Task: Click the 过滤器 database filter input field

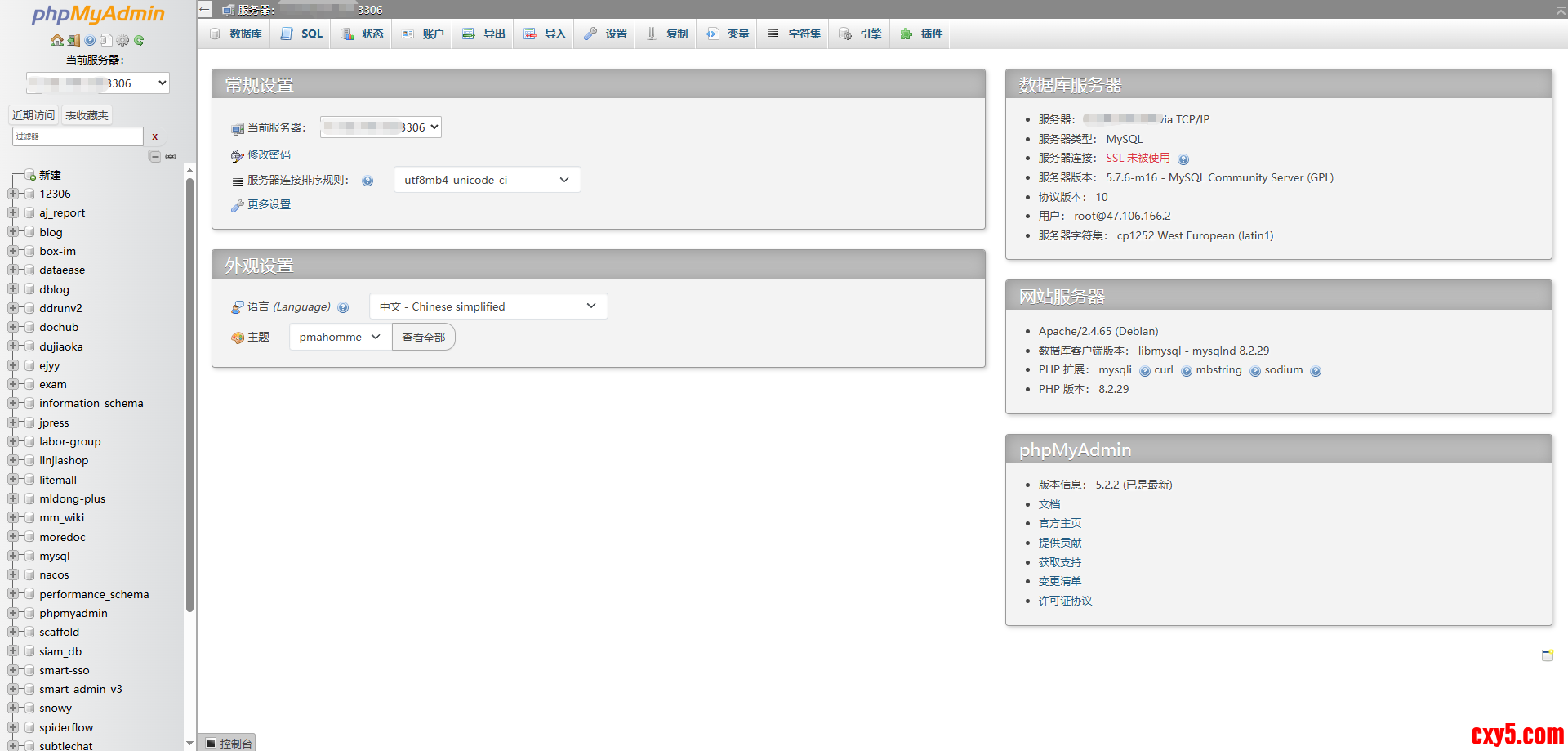Action: (x=78, y=136)
